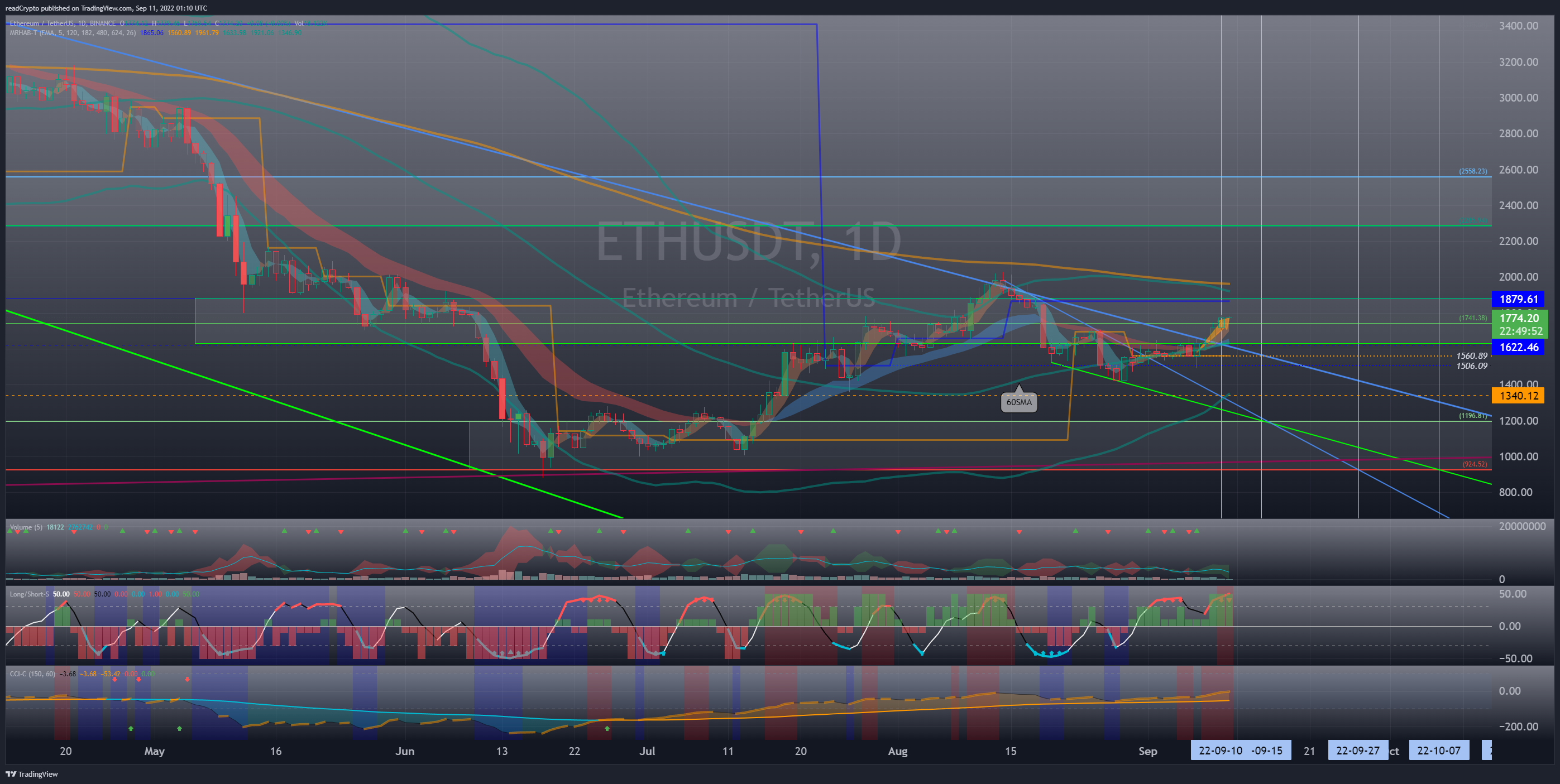Click the red (924.52) level label
Image resolution: width=1560 pixels, height=784 pixels.
tap(1475, 464)
